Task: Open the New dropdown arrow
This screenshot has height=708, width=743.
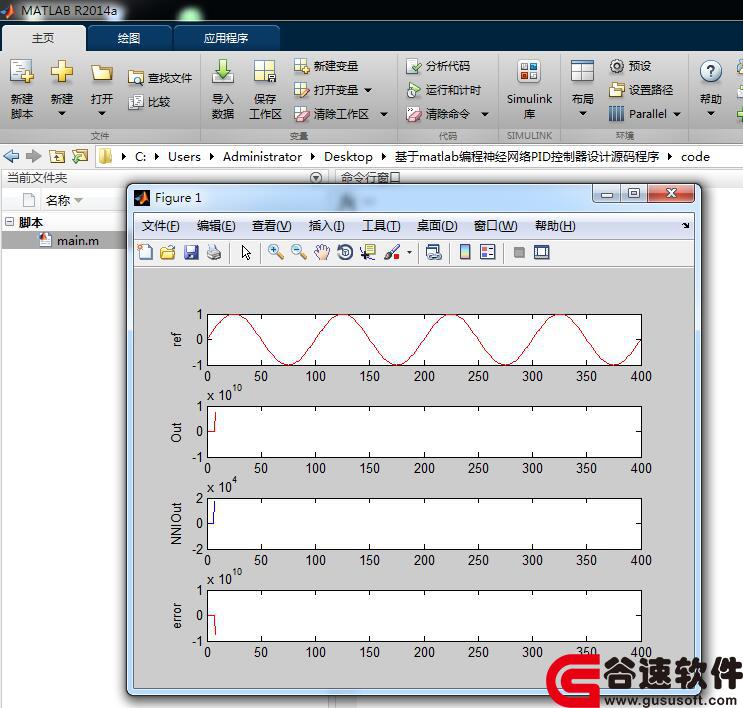Action: click(62, 114)
